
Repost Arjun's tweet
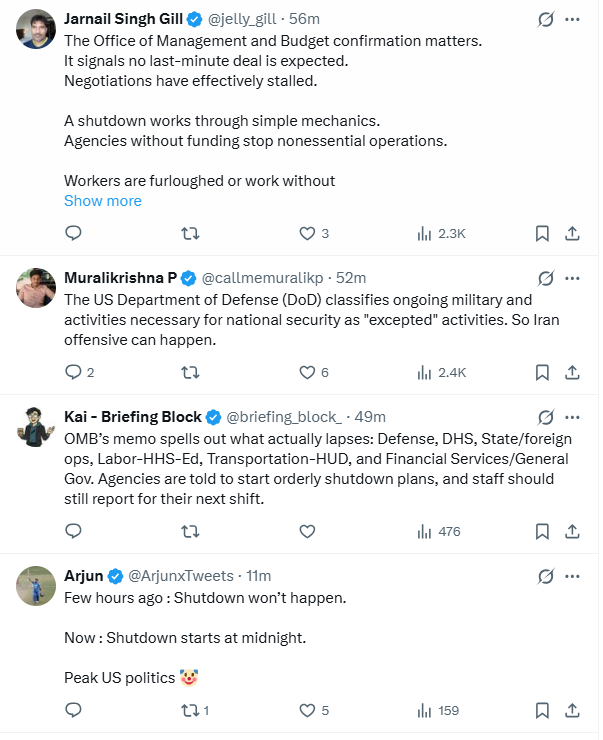(x=188, y=710)
